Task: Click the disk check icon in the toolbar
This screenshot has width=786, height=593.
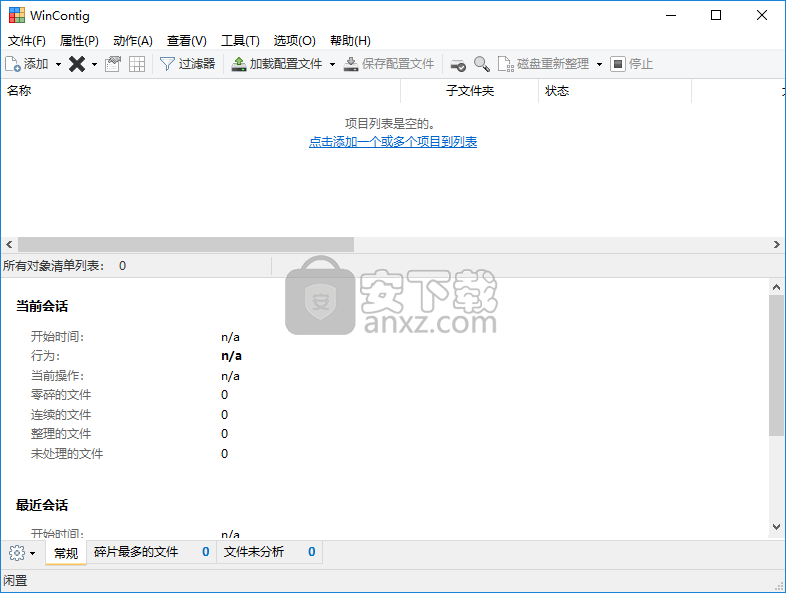Action: 458,65
